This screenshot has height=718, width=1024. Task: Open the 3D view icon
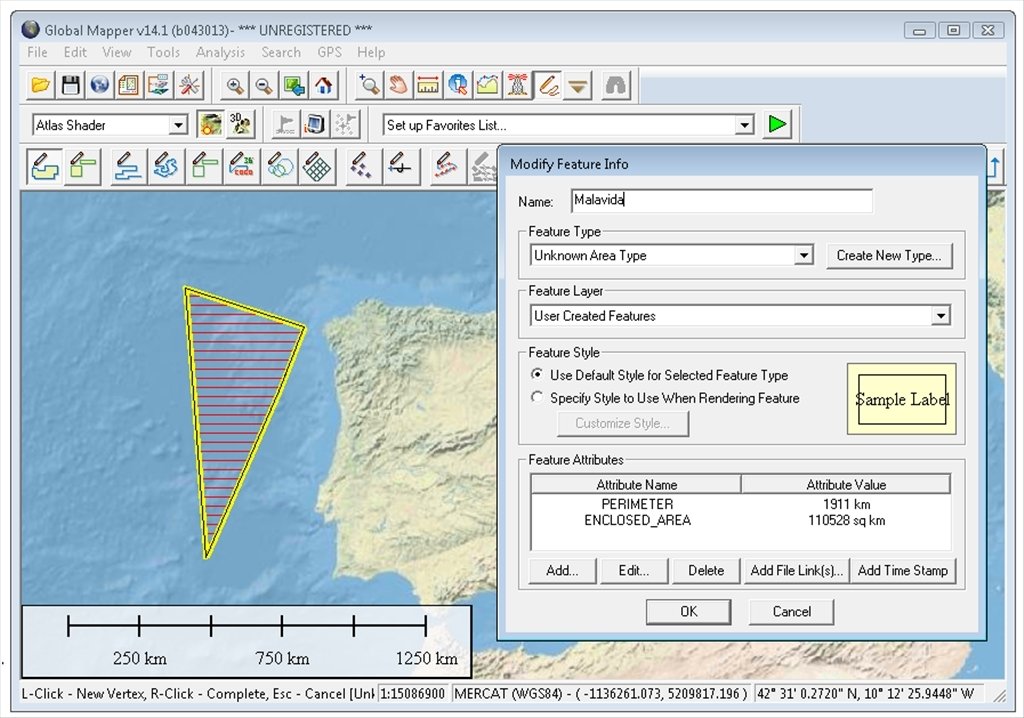point(240,123)
